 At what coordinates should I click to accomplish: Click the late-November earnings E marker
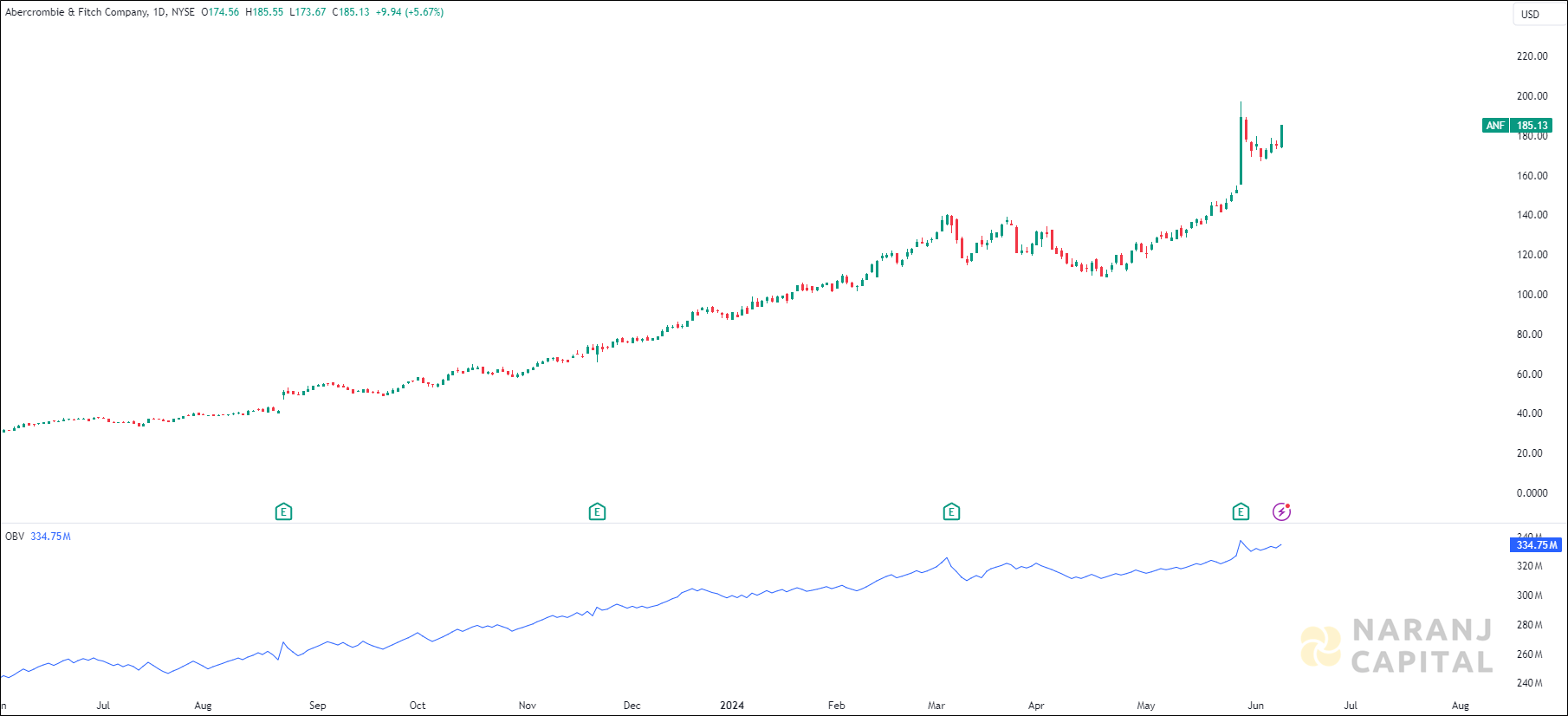point(597,512)
